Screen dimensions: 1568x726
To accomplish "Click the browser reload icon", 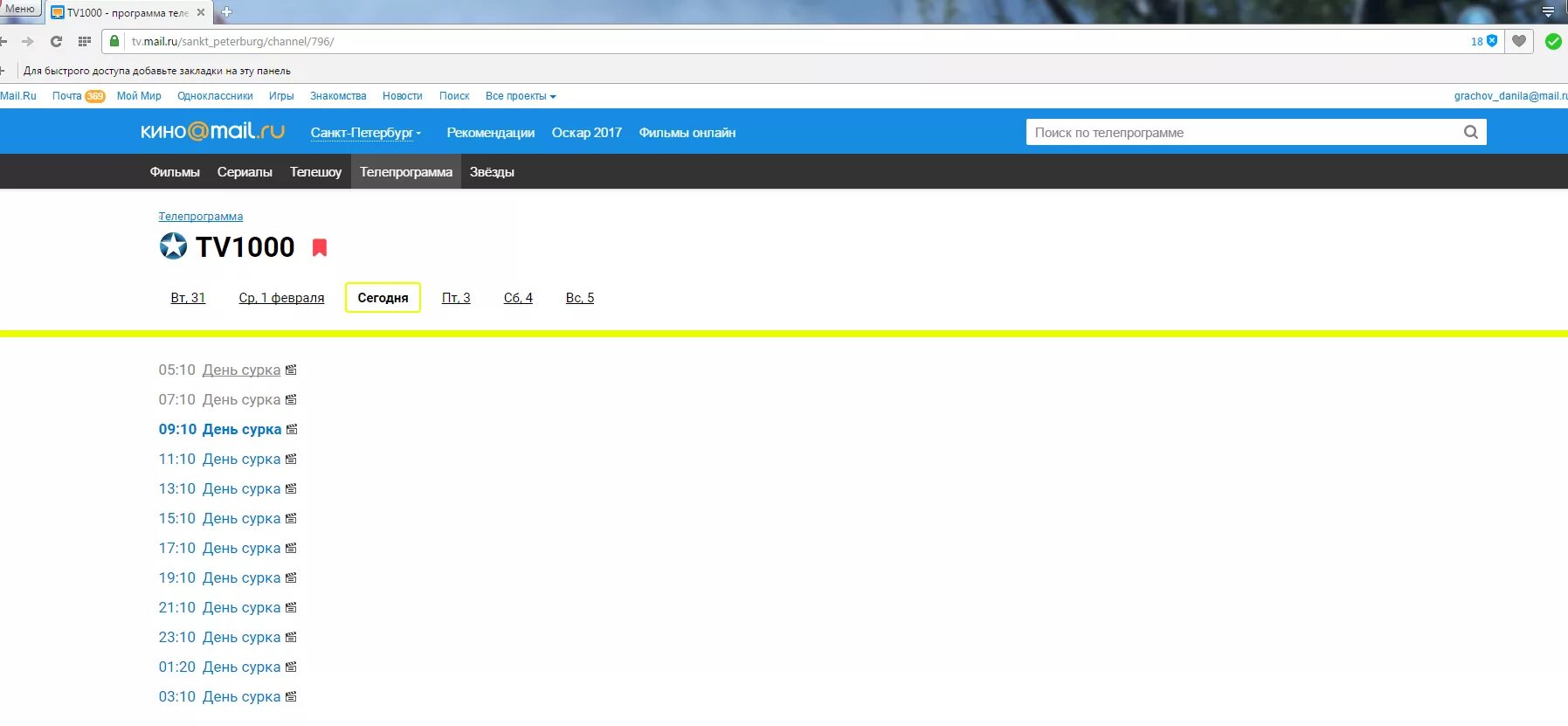I will pyautogui.click(x=56, y=41).
